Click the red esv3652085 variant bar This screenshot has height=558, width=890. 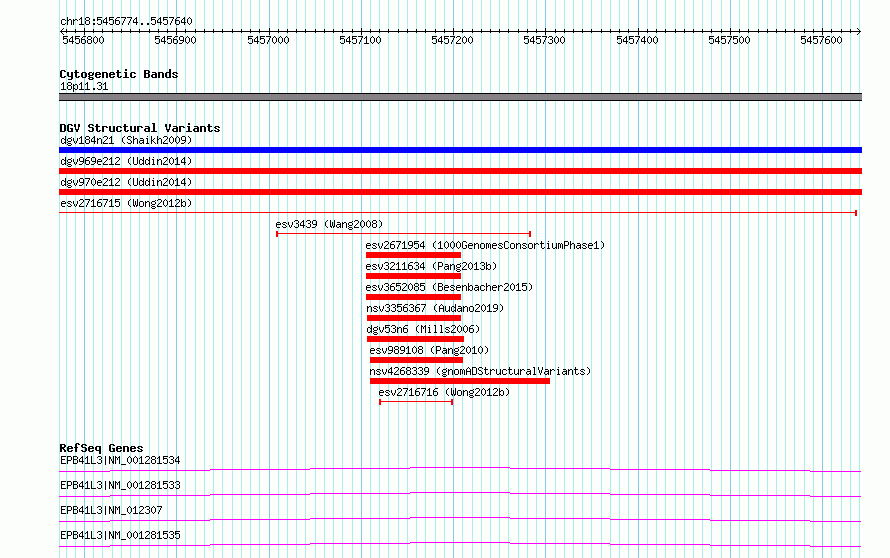point(413,297)
